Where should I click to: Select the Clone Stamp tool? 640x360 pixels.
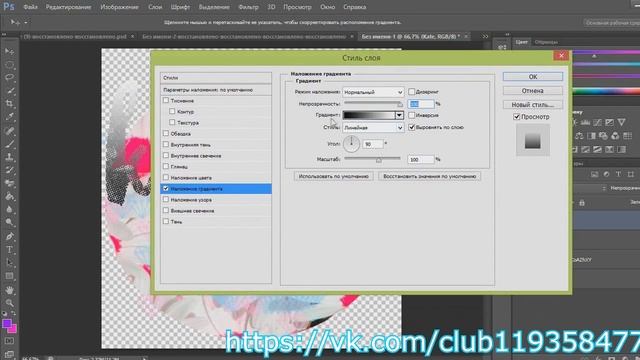click(x=9, y=157)
